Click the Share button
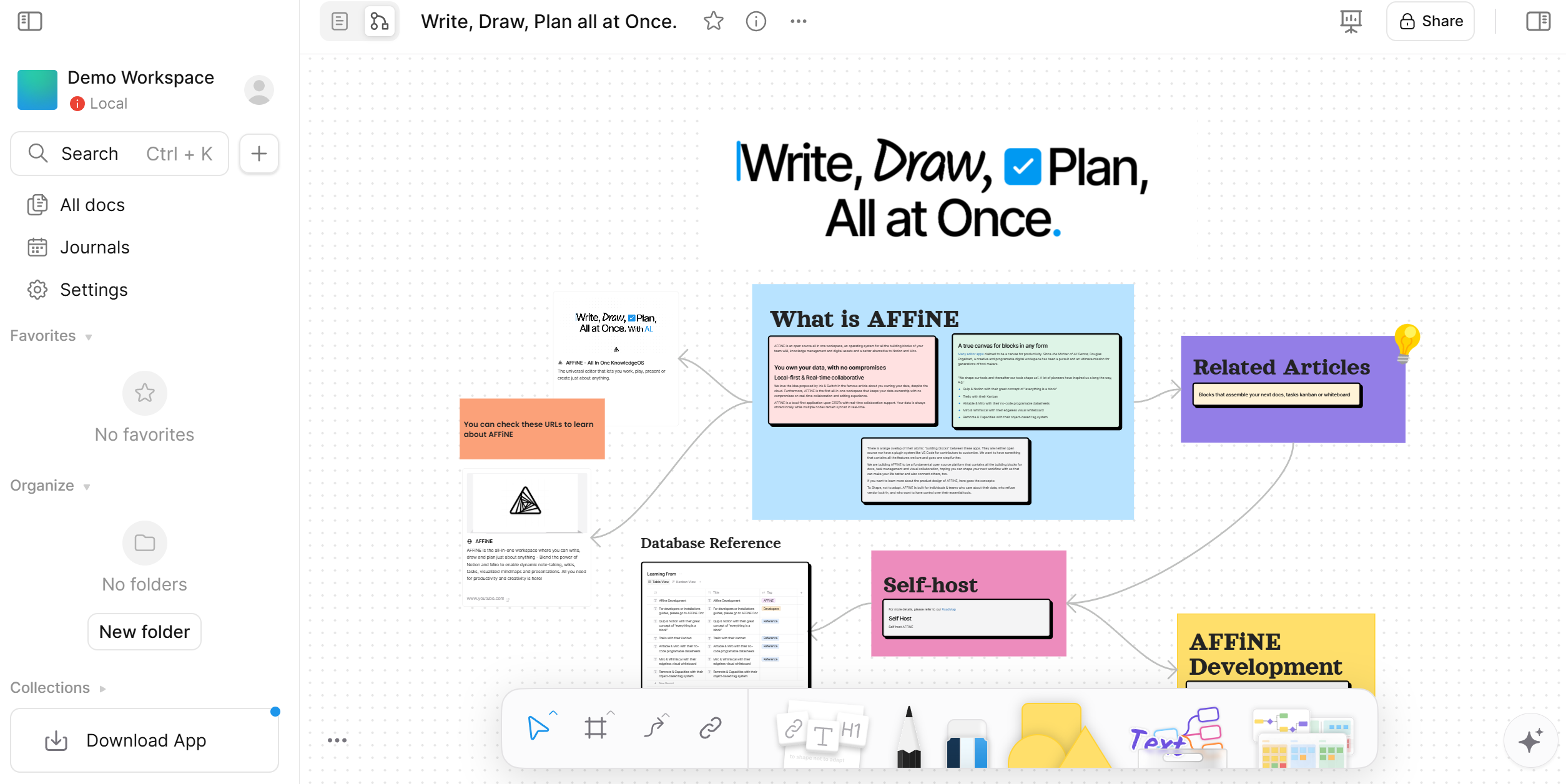 (1430, 21)
